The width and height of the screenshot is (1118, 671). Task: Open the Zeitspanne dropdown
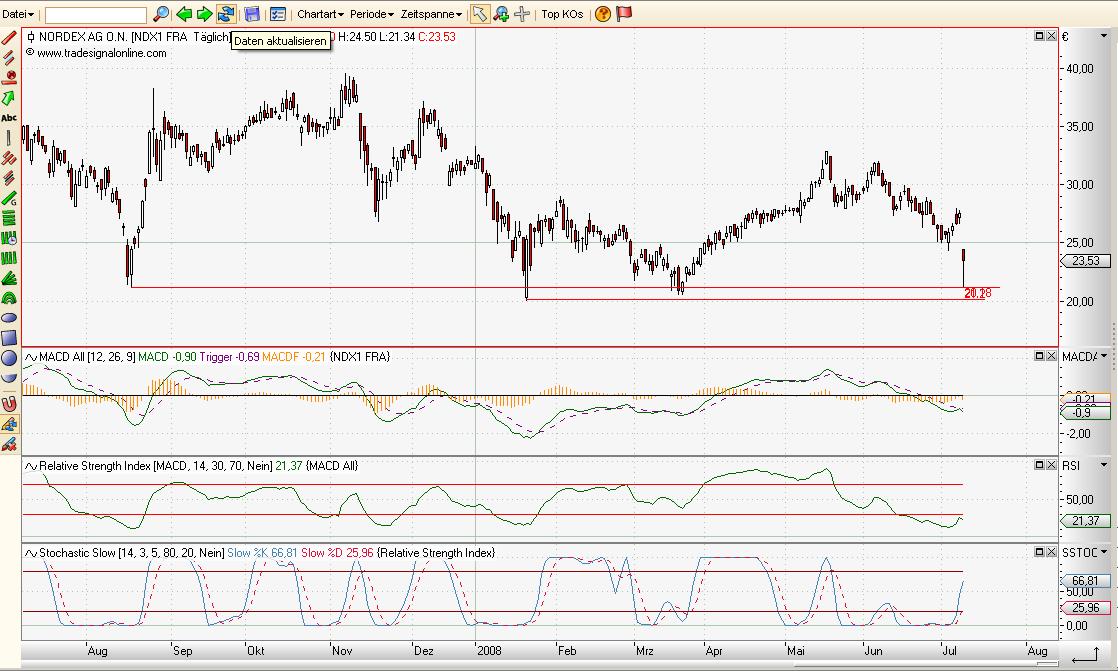[x=431, y=14]
